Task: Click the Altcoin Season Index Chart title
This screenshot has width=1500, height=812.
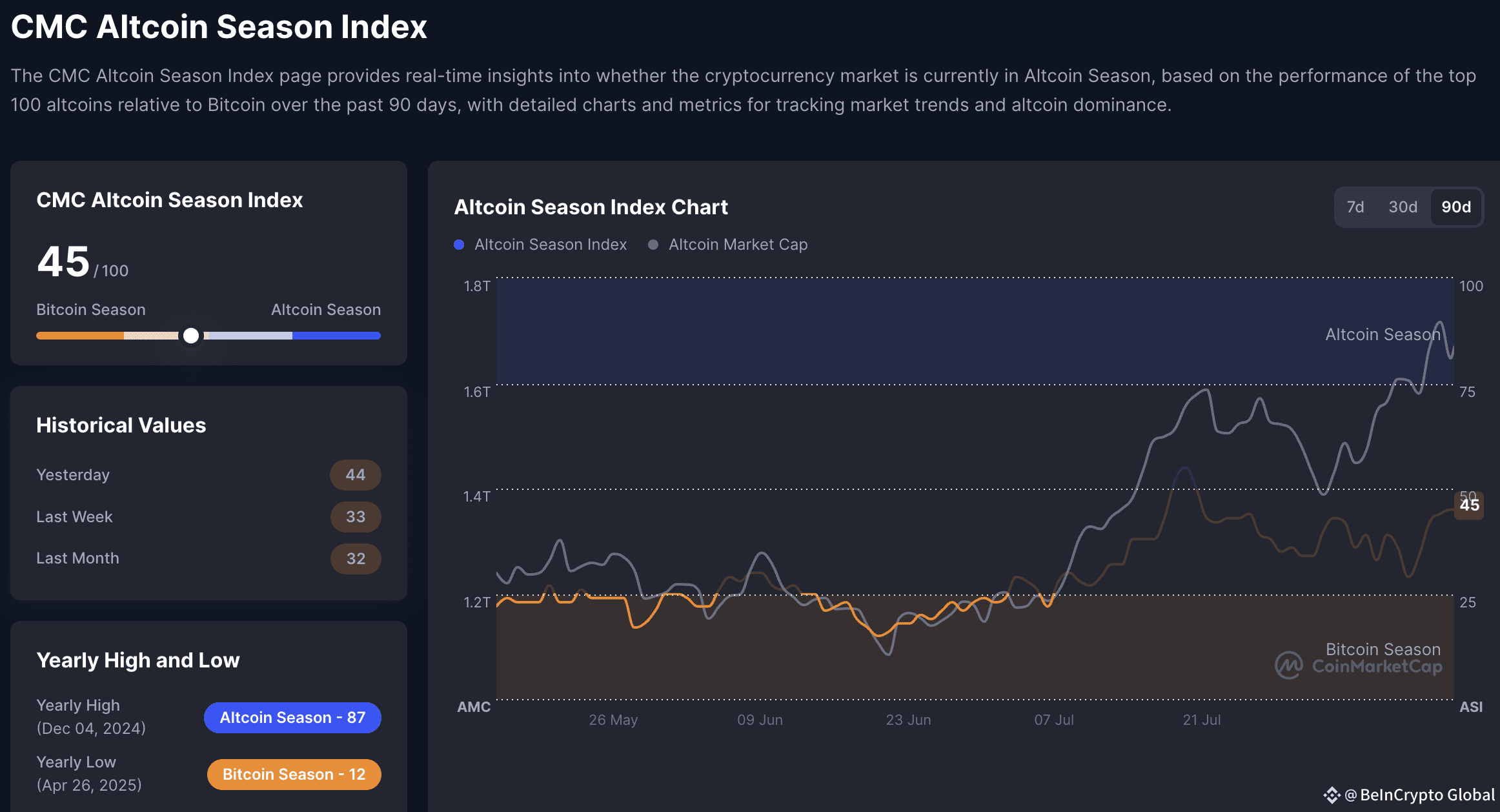Action: tap(591, 207)
